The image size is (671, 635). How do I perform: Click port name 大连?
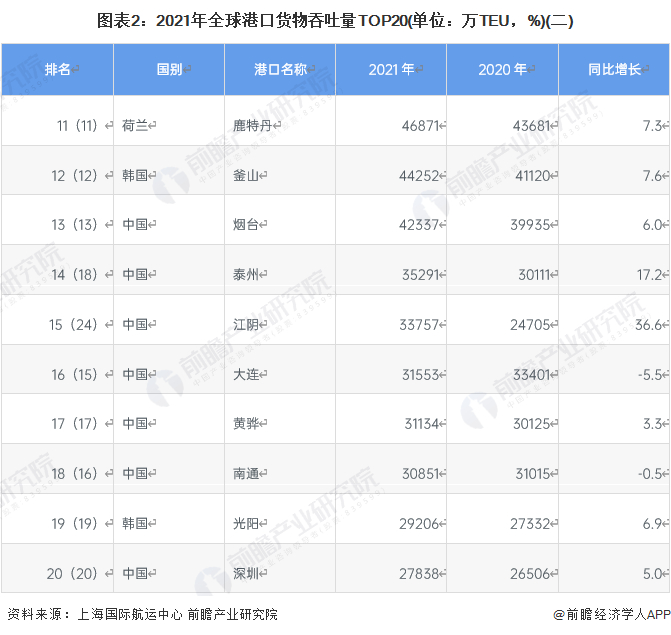[246, 375]
